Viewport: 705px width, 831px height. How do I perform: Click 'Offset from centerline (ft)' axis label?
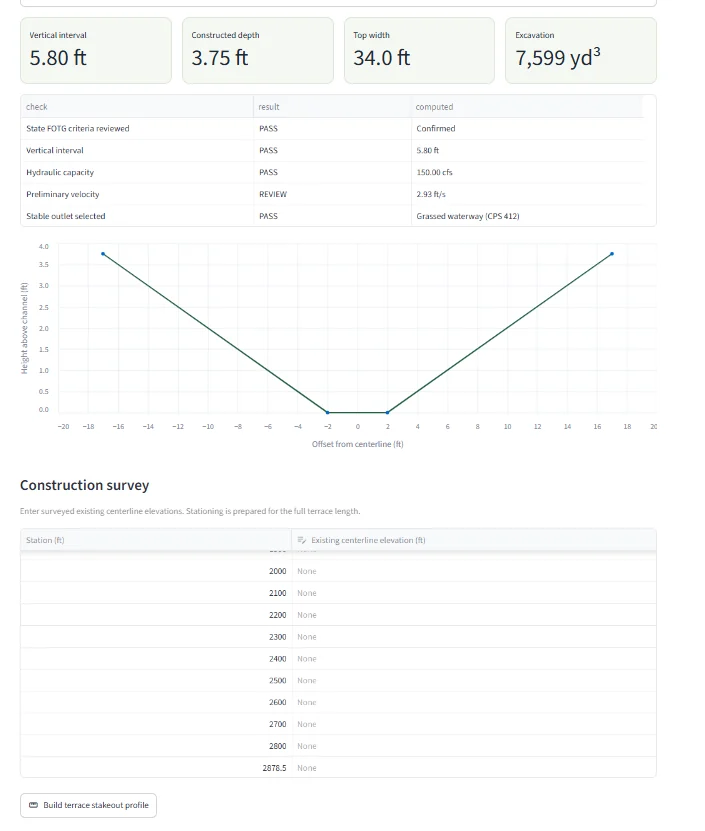[358, 444]
